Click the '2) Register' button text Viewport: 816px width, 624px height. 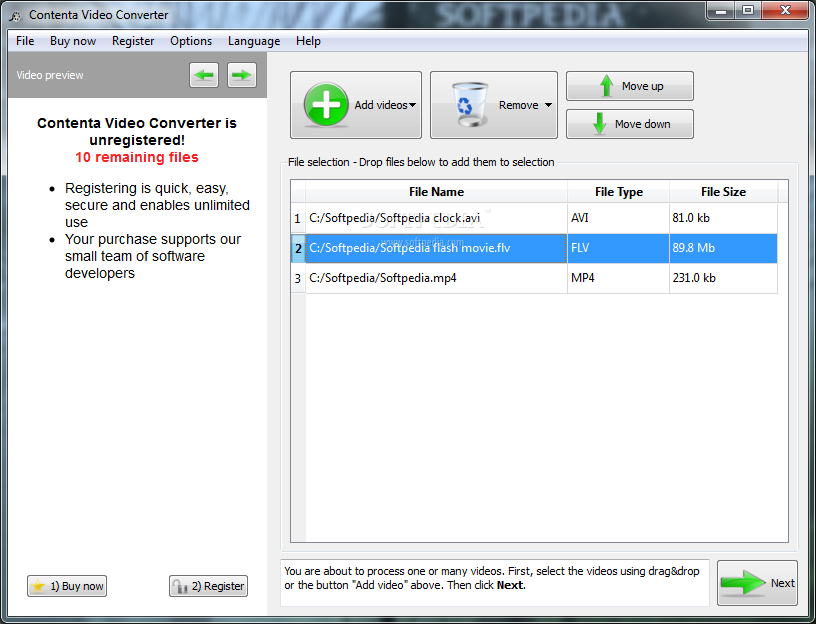pyautogui.click(x=218, y=587)
